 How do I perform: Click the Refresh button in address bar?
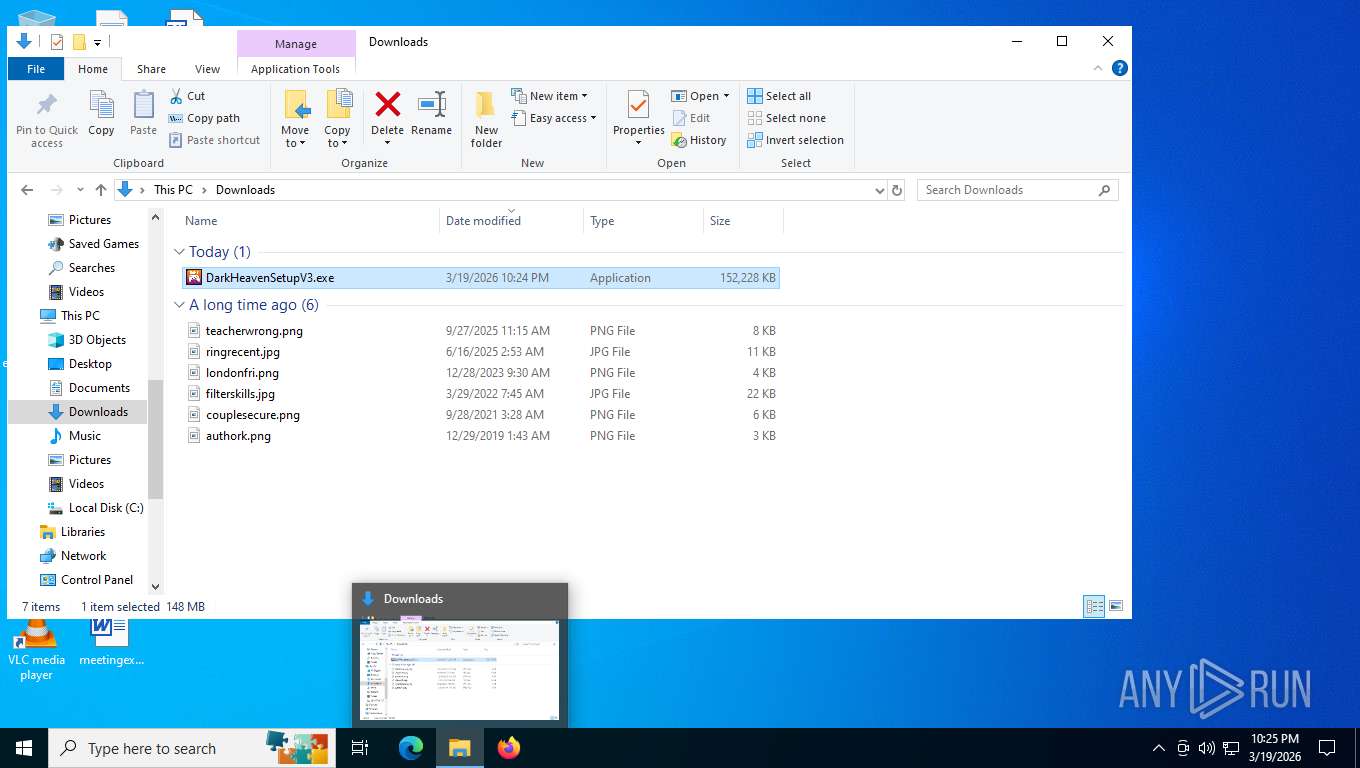pos(897,190)
